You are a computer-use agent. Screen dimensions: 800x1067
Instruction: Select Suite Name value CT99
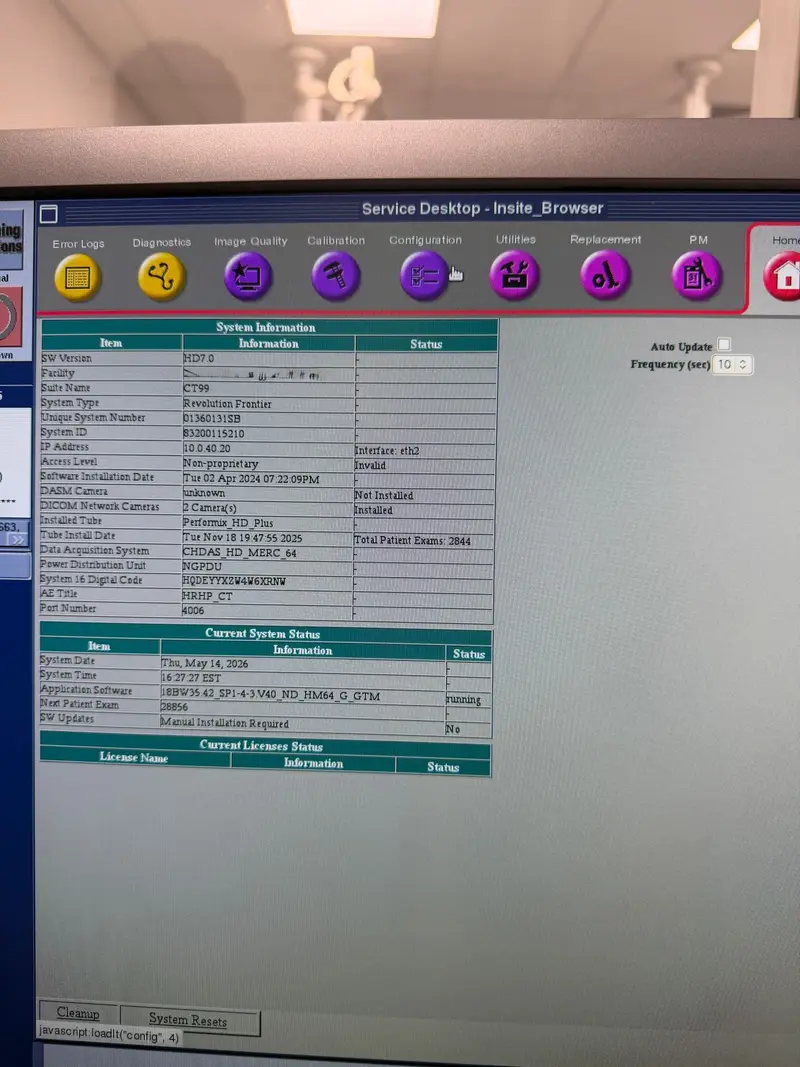coord(197,388)
